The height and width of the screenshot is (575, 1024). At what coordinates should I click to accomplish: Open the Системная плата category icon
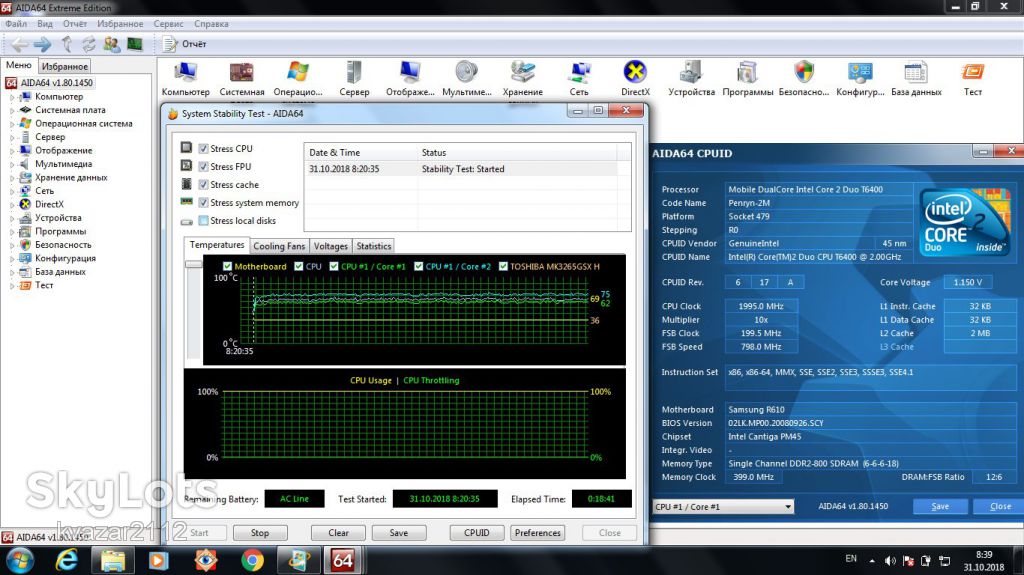(x=242, y=78)
